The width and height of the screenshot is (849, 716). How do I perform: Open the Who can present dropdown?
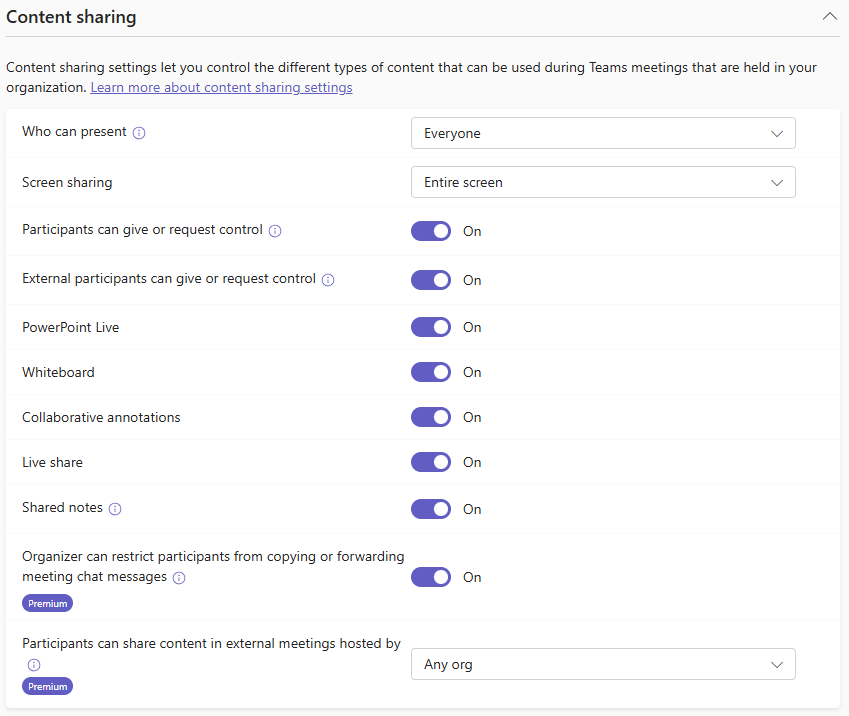(x=603, y=133)
